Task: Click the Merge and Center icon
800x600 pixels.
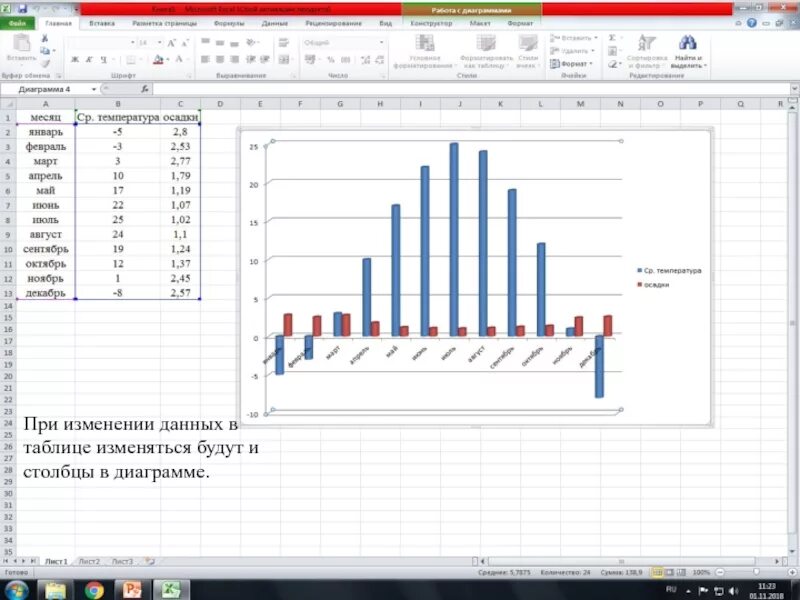Action: [284, 60]
